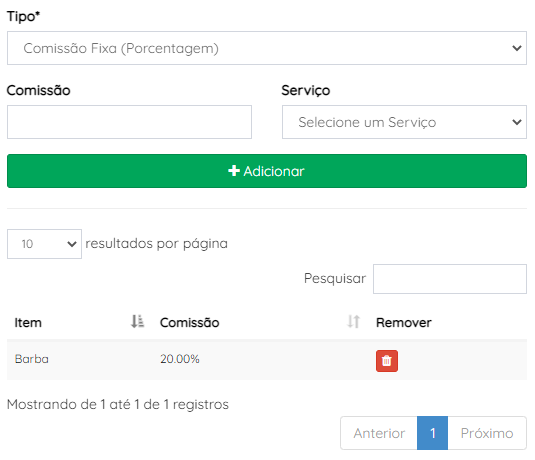Image resolution: width=535 pixels, height=460 pixels.
Task: Open the Comissão Fixa (Porcentagem) type dropdown
Action: coord(267,48)
